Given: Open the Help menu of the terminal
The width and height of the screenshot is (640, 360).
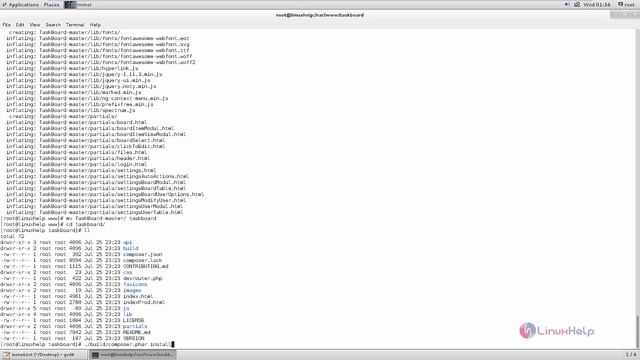Looking at the screenshot, I should coord(95,25).
